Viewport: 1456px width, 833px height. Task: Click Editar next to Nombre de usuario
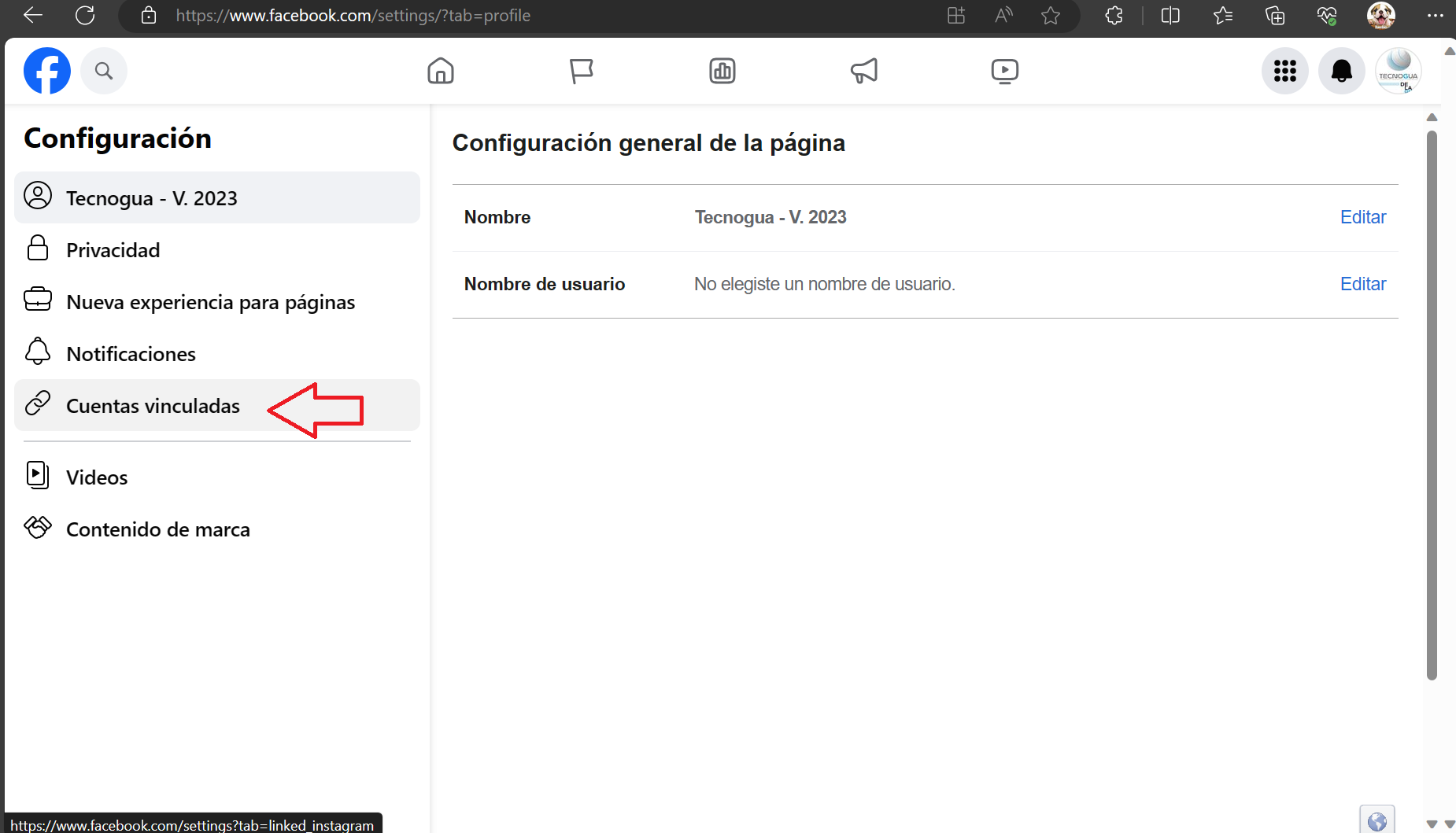pyautogui.click(x=1362, y=284)
